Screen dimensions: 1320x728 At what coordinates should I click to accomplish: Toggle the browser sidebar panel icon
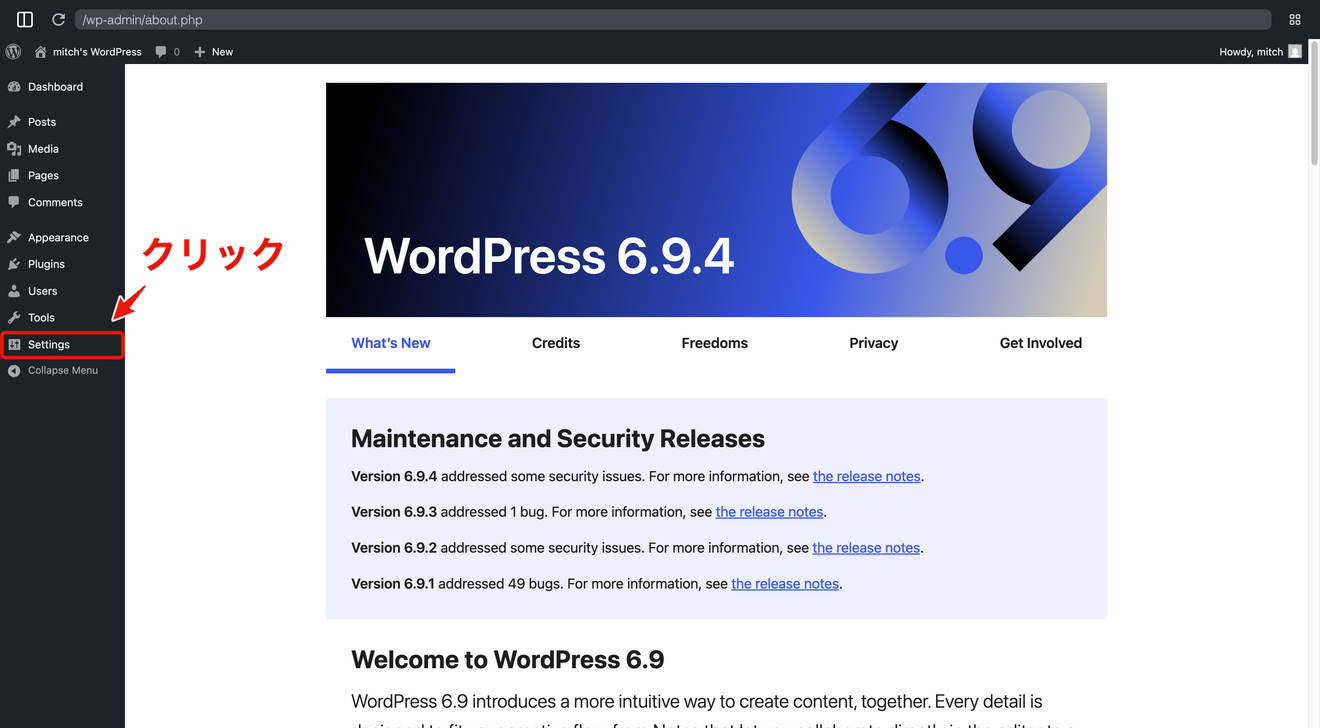click(x=25, y=19)
